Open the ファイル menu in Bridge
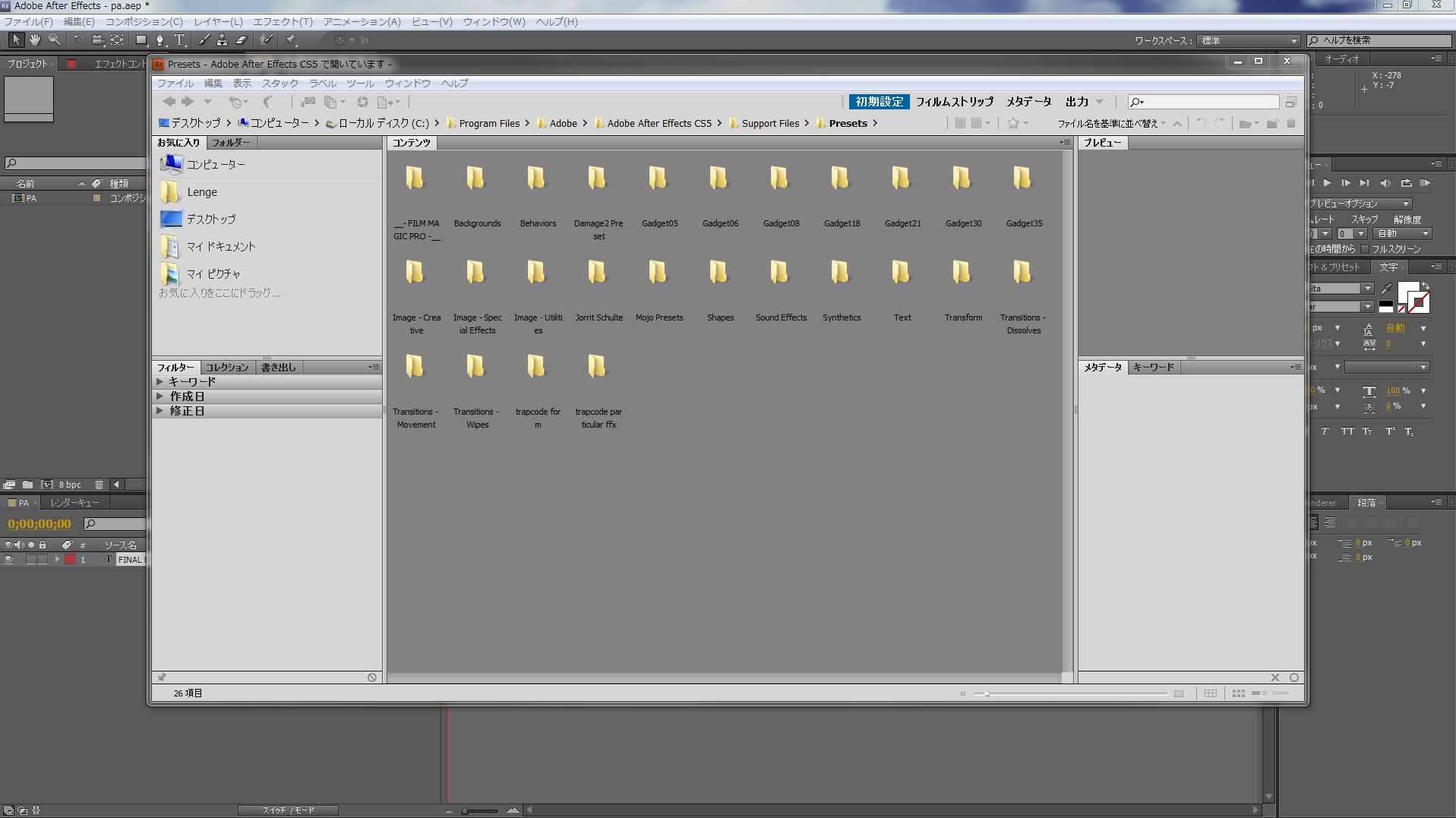This screenshot has width=1456, height=818. tap(175, 83)
